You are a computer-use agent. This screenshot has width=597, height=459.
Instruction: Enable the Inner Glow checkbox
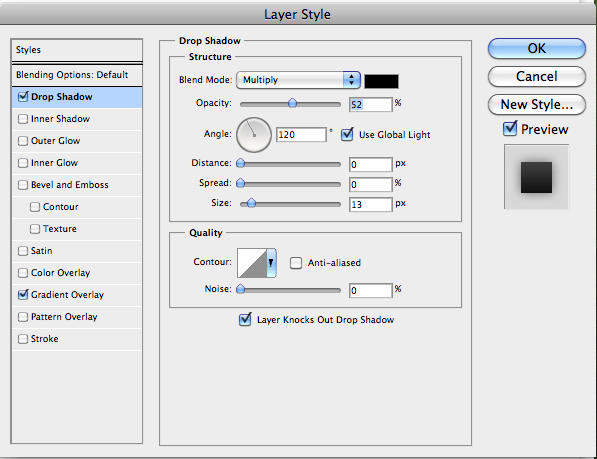(x=23, y=163)
